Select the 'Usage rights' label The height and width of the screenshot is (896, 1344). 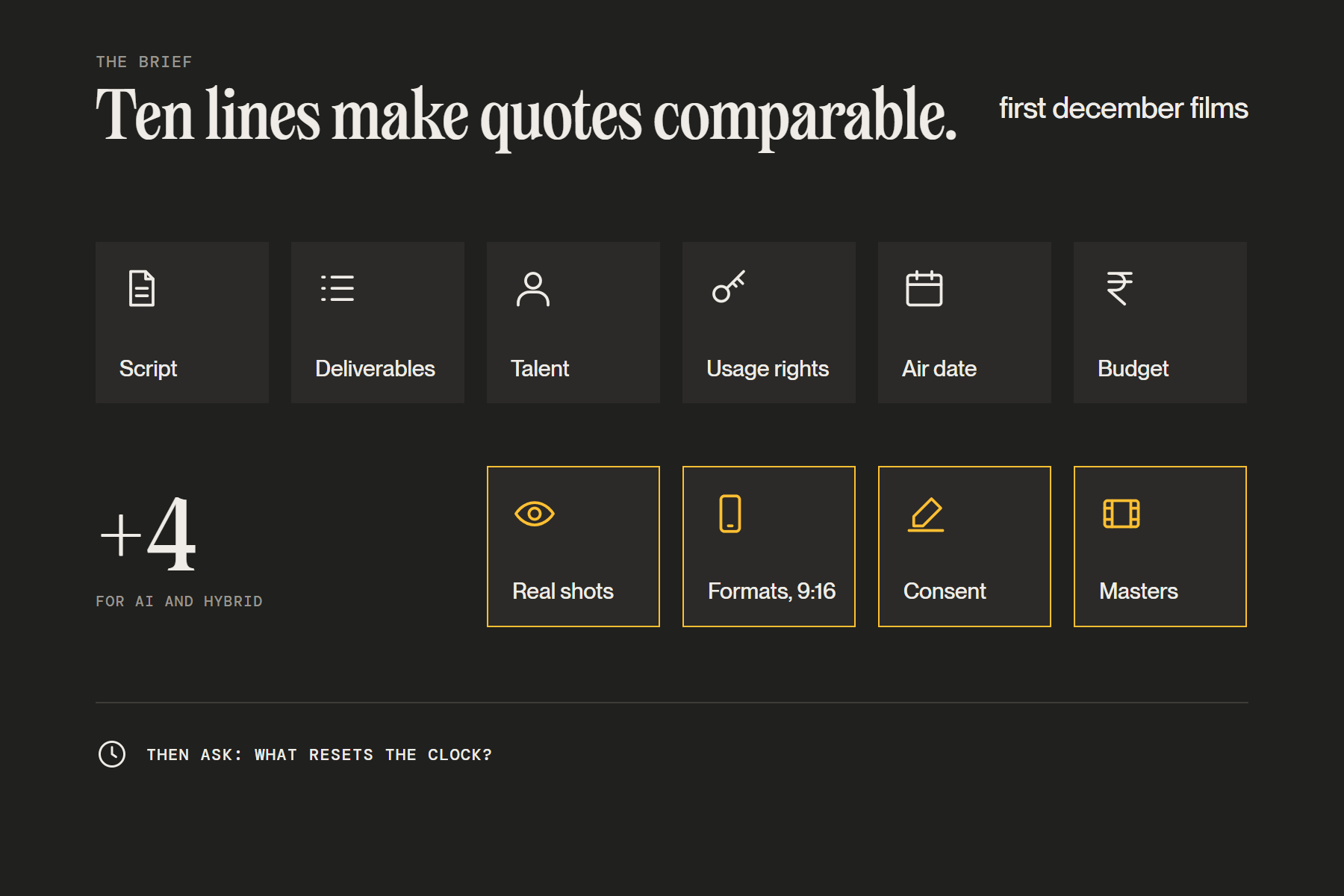coord(768,369)
